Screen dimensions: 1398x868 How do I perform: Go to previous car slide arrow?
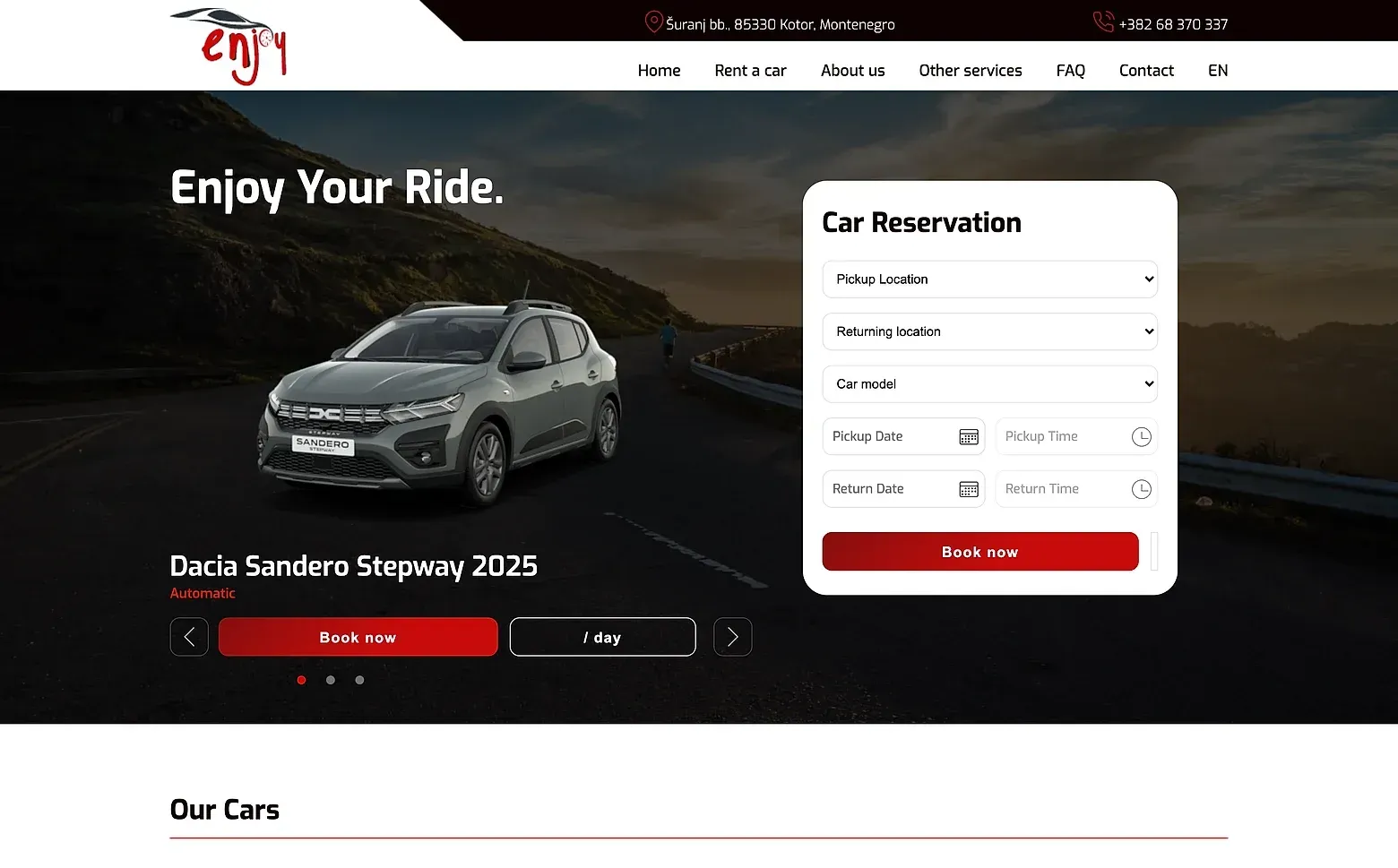[189, 637]
